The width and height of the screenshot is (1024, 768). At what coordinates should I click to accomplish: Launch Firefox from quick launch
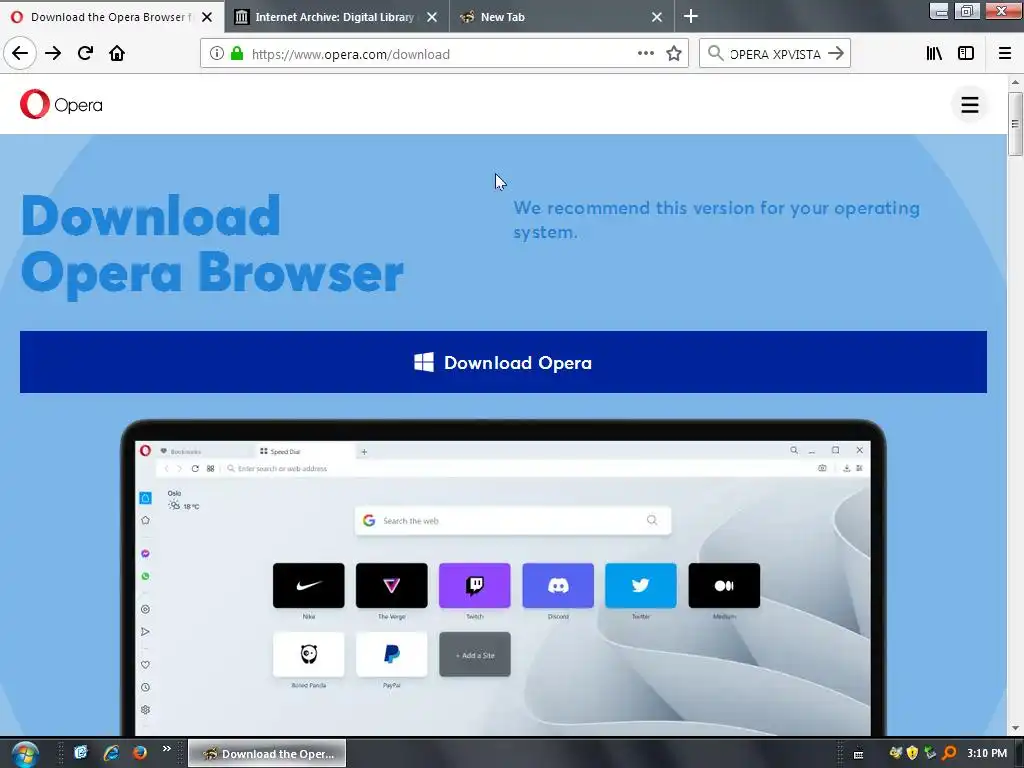pyautogui.click(x=139, y=753)
